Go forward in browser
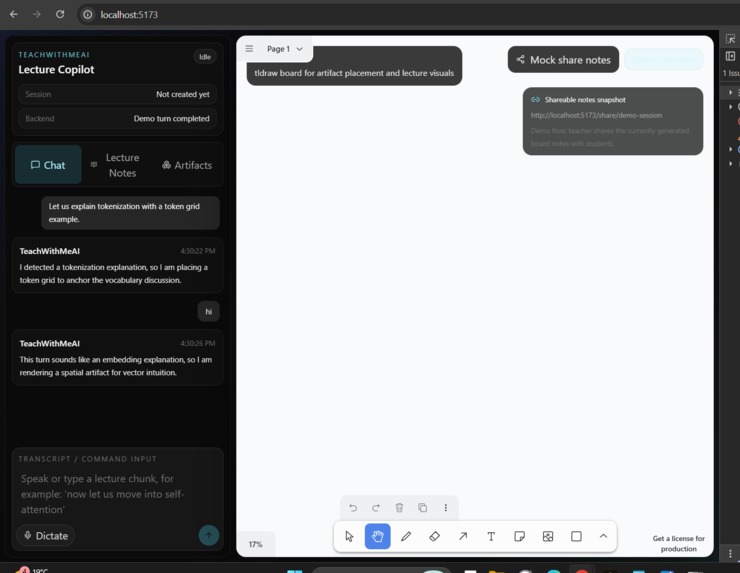 (x=37, y=15)
